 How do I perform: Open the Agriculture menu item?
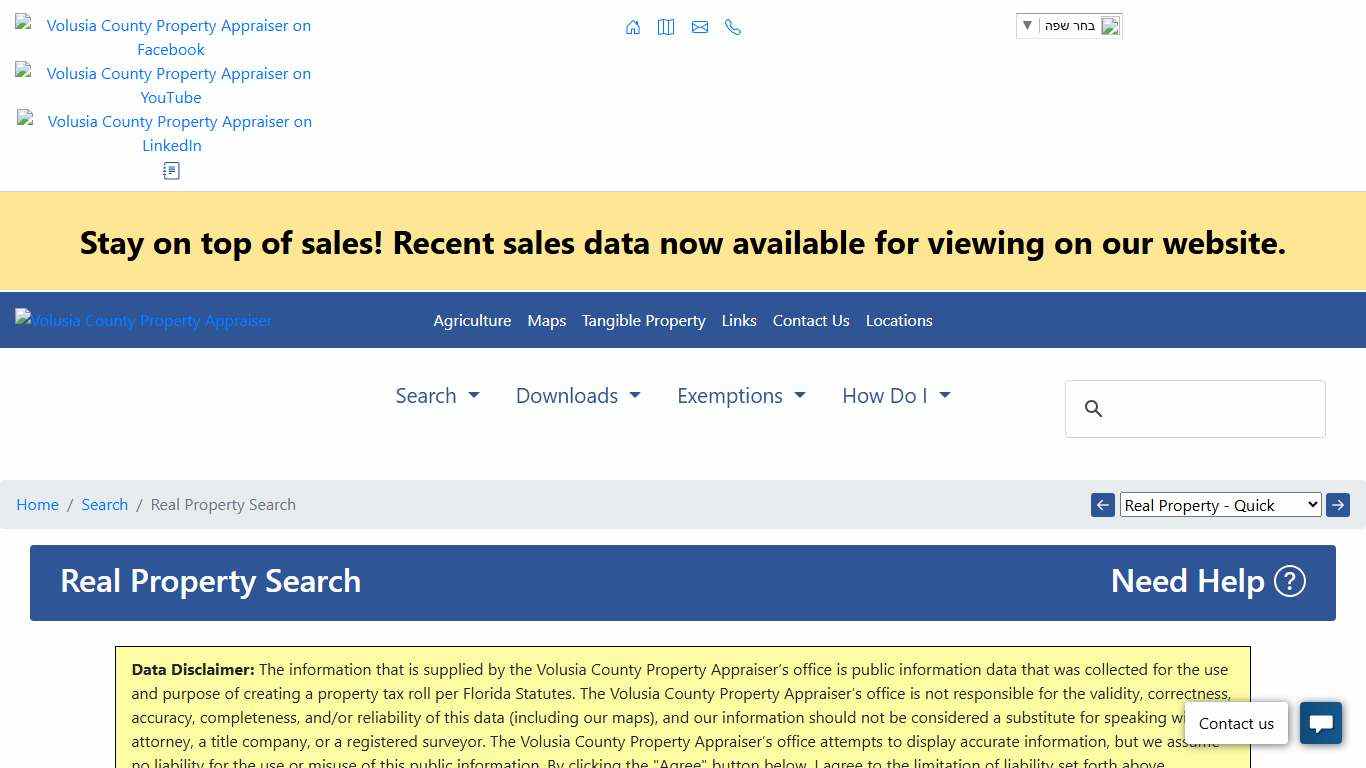(x=472, y=320)
